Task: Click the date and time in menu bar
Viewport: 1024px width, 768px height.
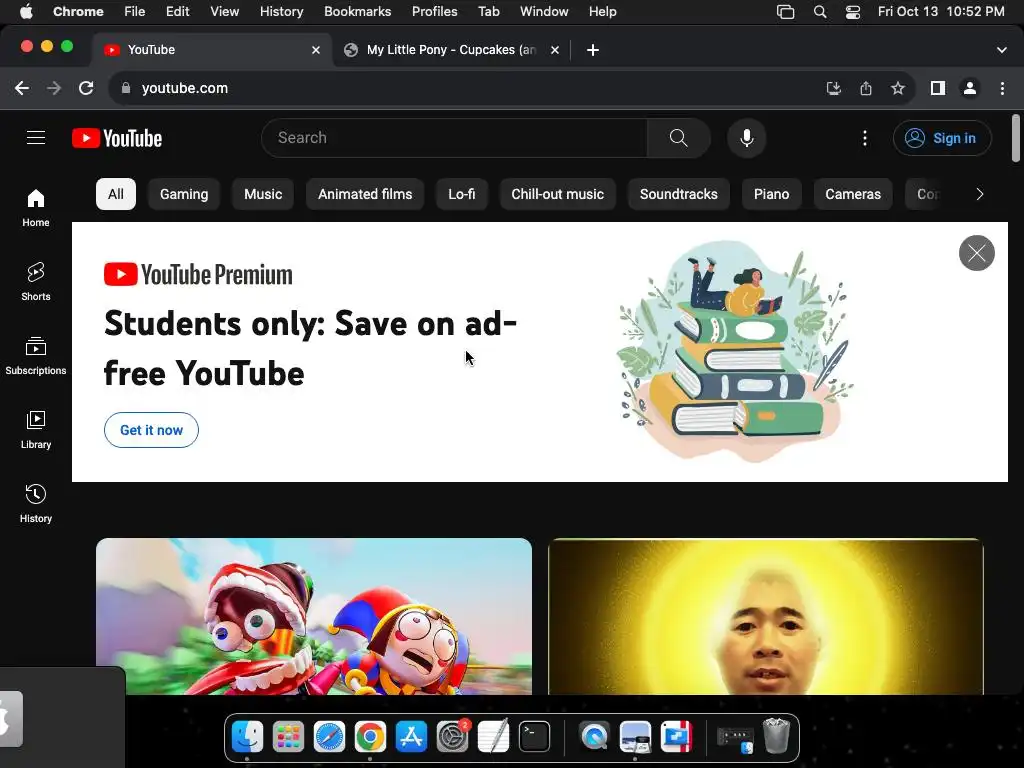Action: [941, 12]
